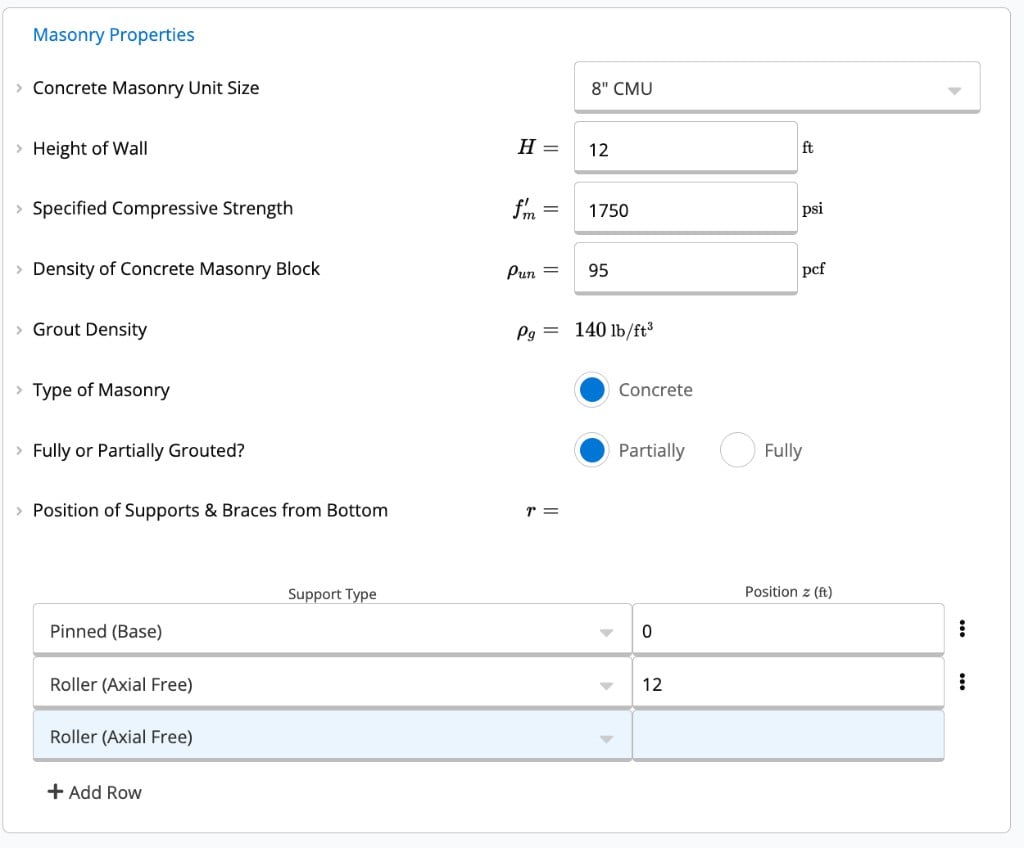Click the Grout Density label

coord(89,330)
